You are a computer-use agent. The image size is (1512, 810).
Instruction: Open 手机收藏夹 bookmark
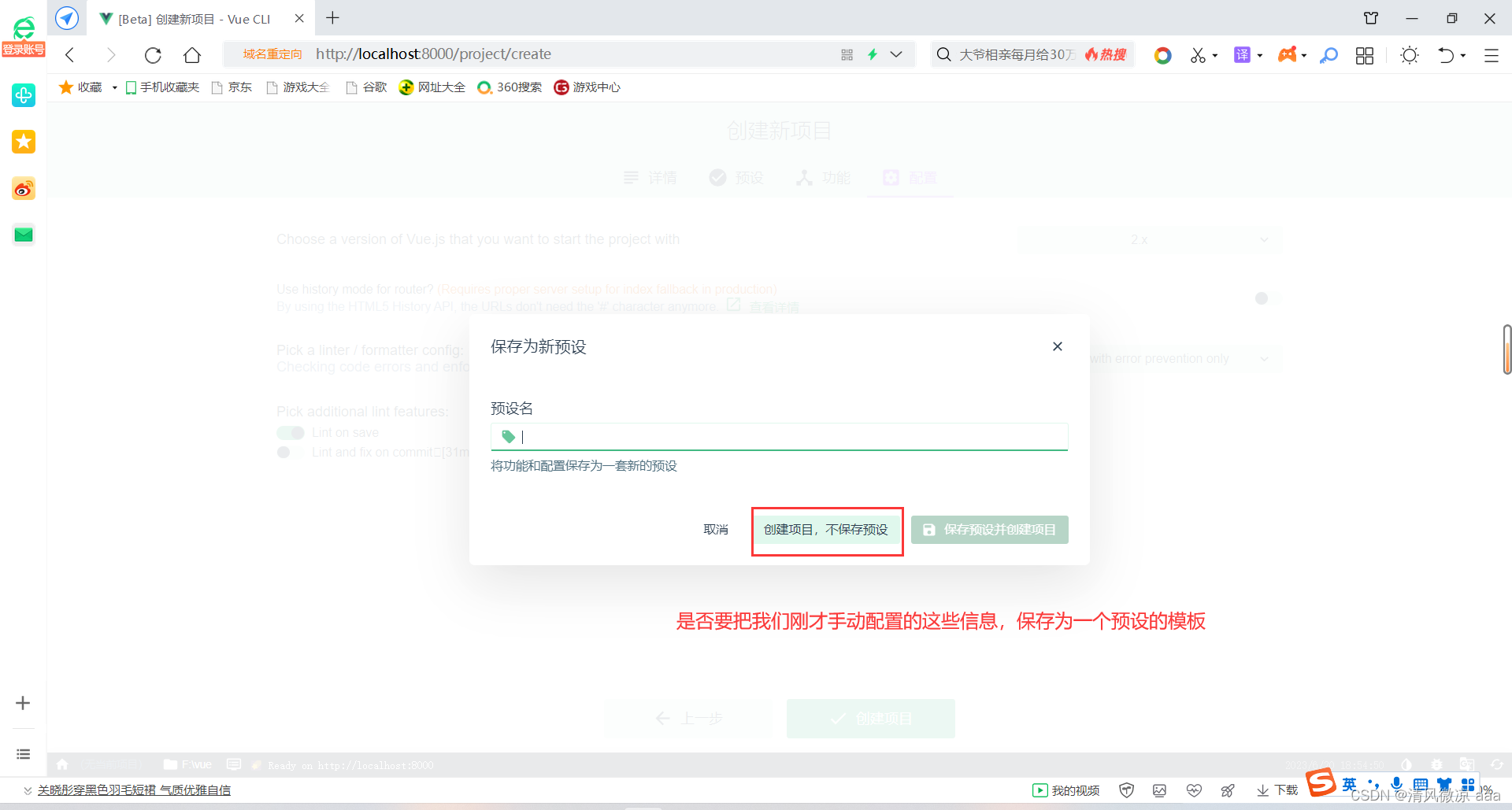[x=163, y=87]
